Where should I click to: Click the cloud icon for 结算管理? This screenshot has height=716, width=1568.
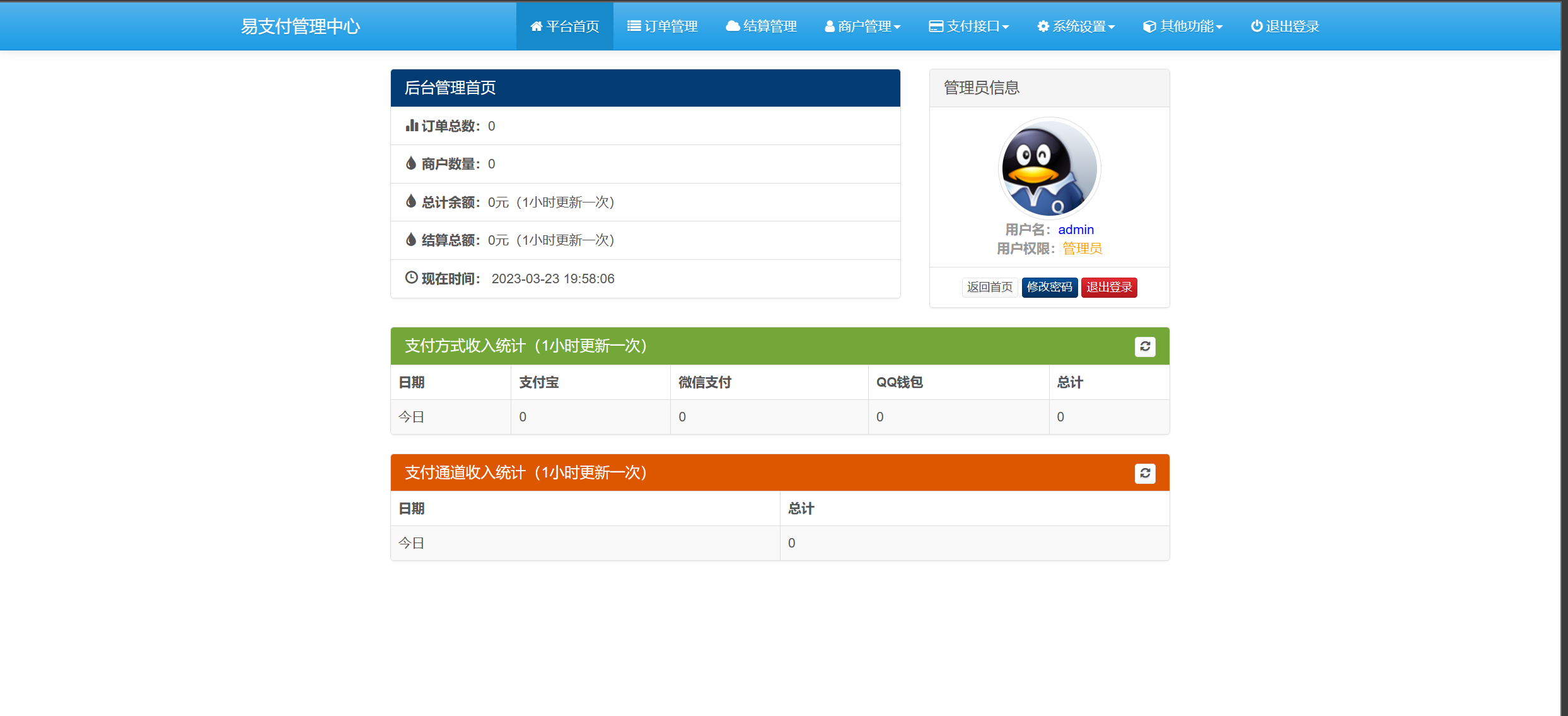[732, 26]
